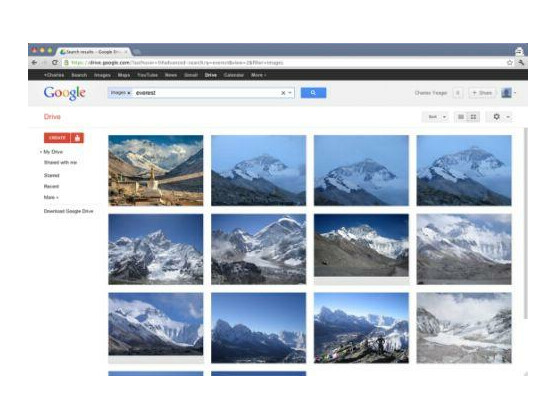Open Gmail in the black bar
557x418 pixels.
click(191, 75)
